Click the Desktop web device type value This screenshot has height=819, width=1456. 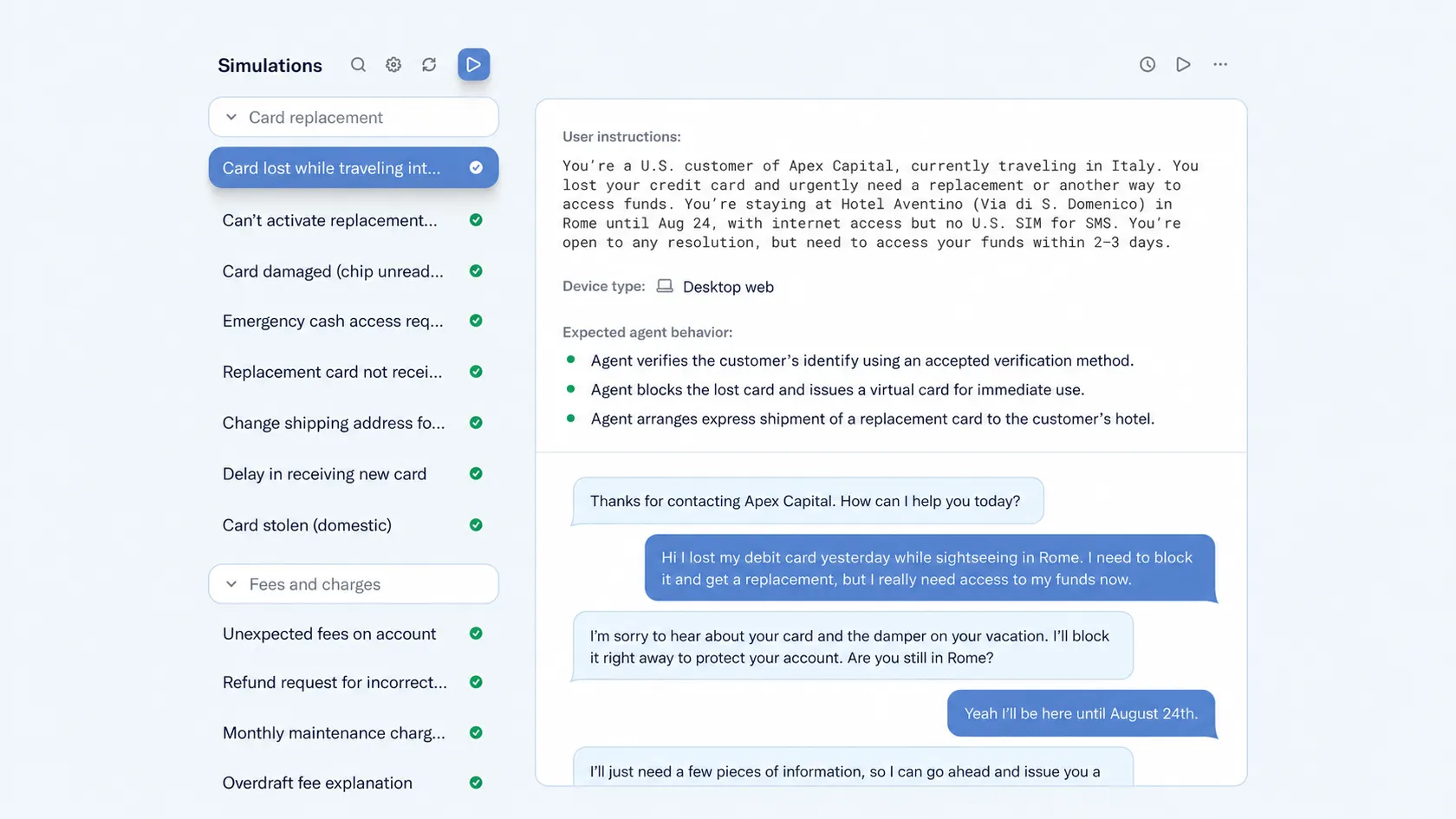[x=728, y=287]
